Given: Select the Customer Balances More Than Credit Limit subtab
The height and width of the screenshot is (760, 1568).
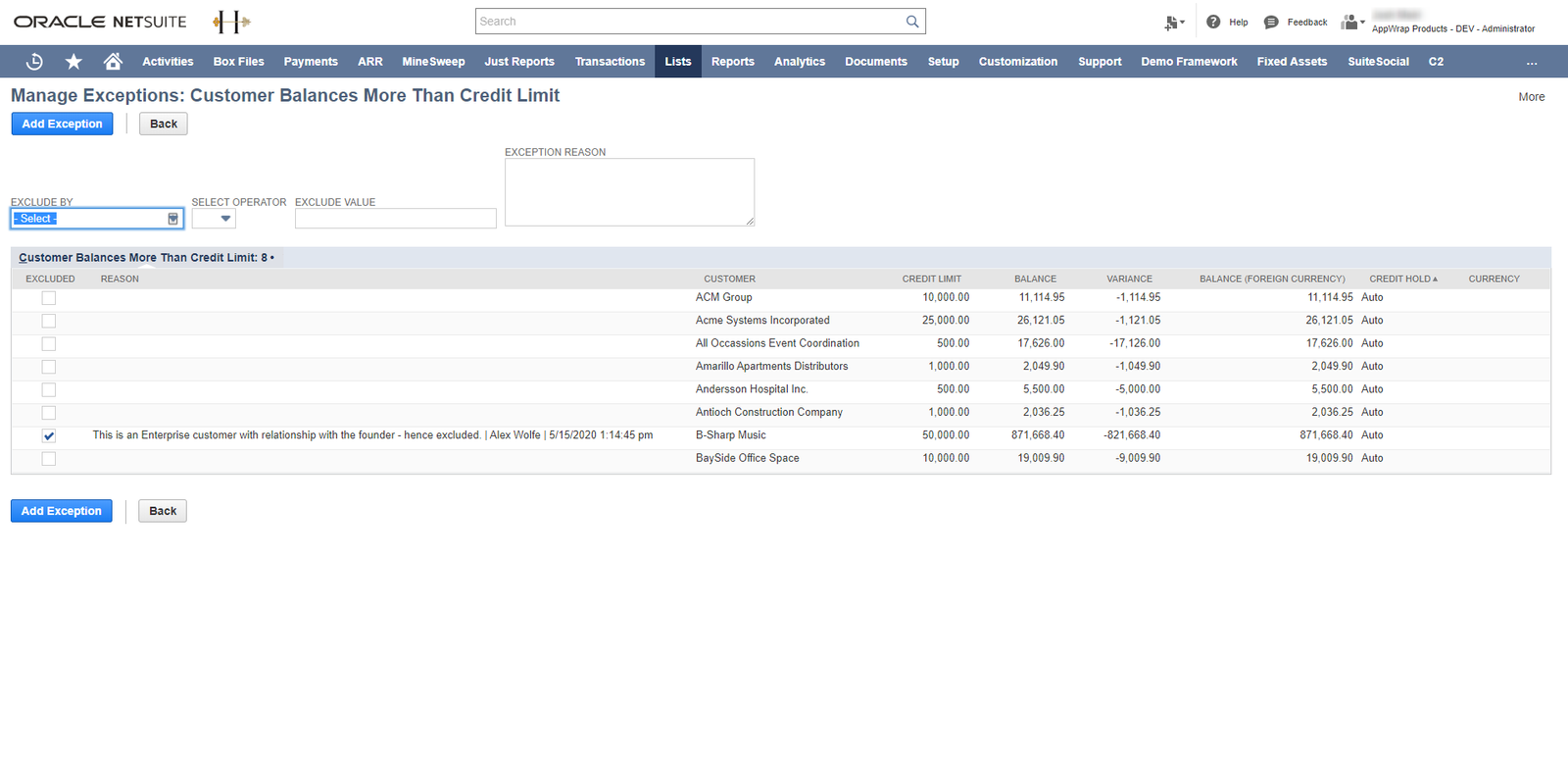Looking at the screenshot, I should click(146, 258).
